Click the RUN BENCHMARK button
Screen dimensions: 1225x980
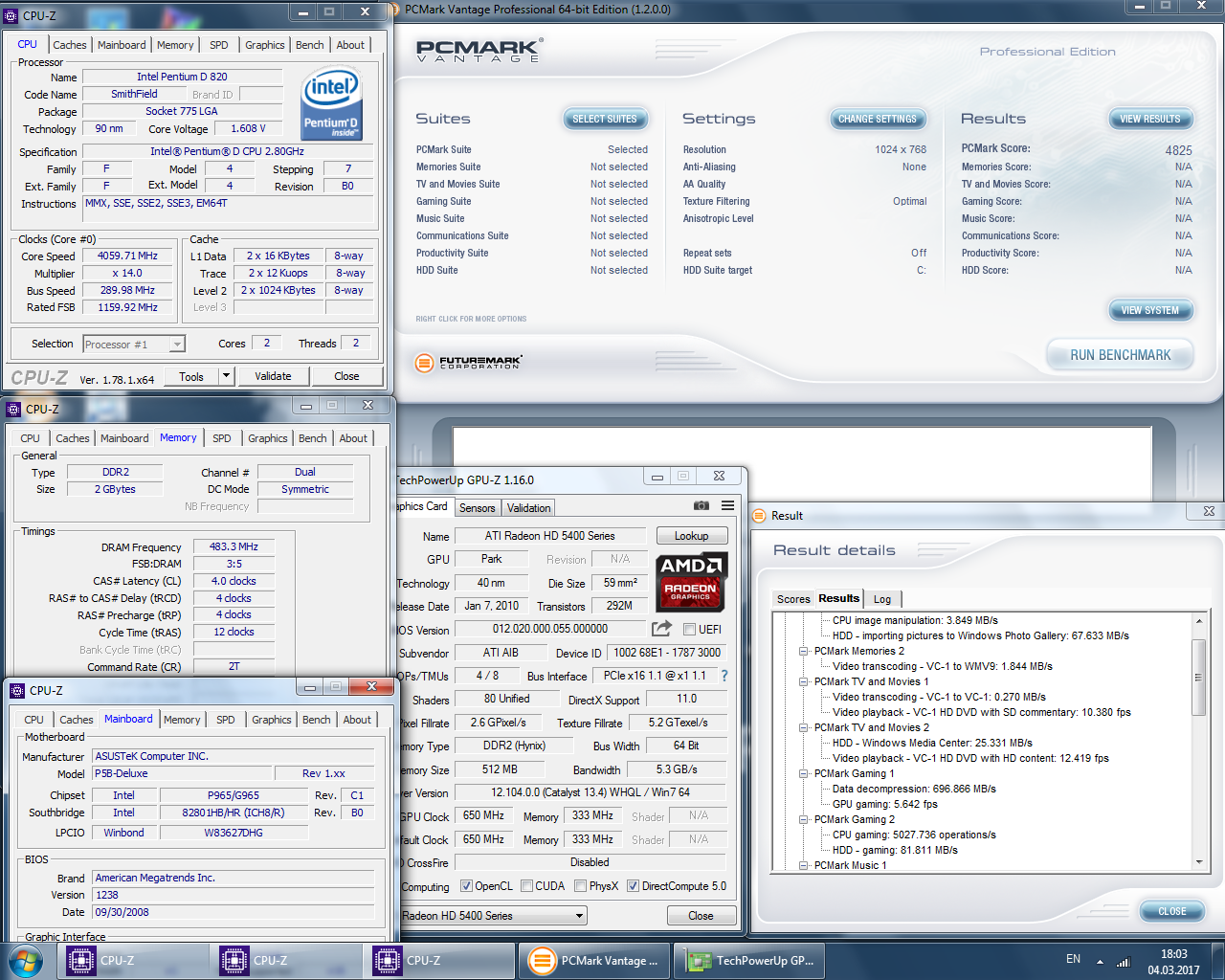(1120, 355)
